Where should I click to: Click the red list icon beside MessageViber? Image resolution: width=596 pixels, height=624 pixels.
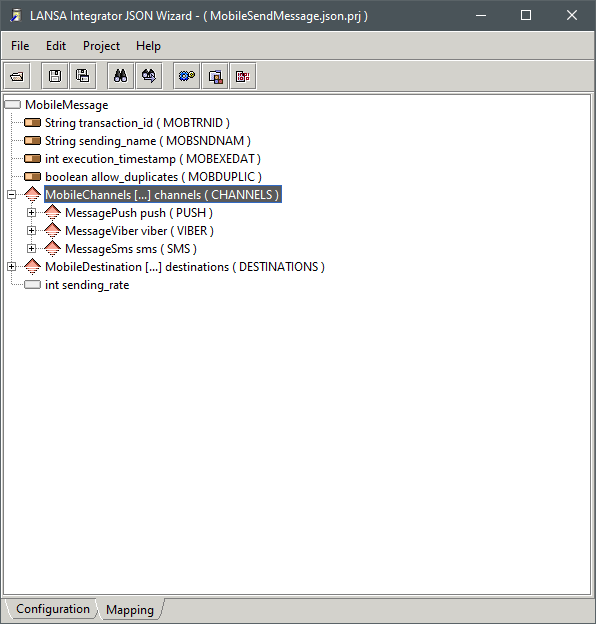pos(52,230)
